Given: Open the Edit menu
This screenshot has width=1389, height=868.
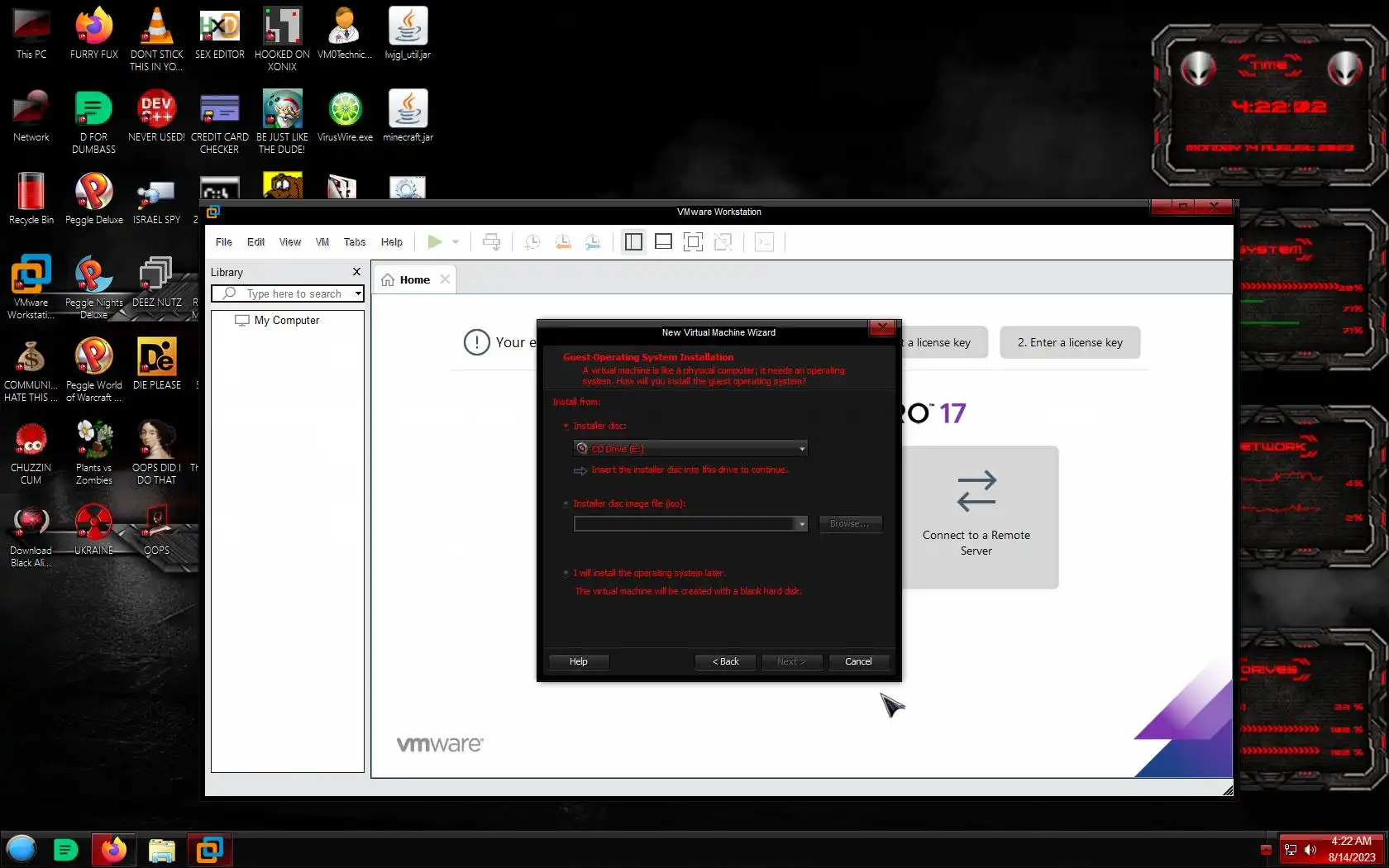Looking at the screenshot, I should tap(256, 242).
